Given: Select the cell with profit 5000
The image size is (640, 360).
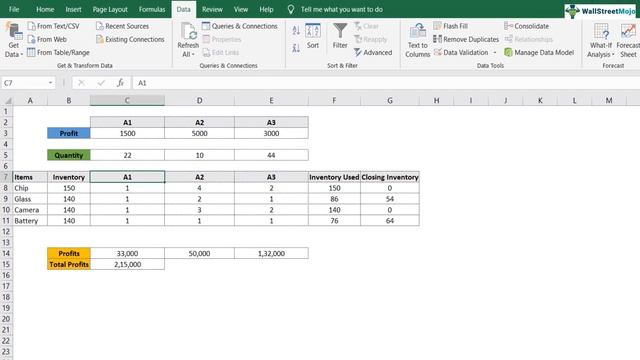Looking at the screenshot, I should 200,133.
